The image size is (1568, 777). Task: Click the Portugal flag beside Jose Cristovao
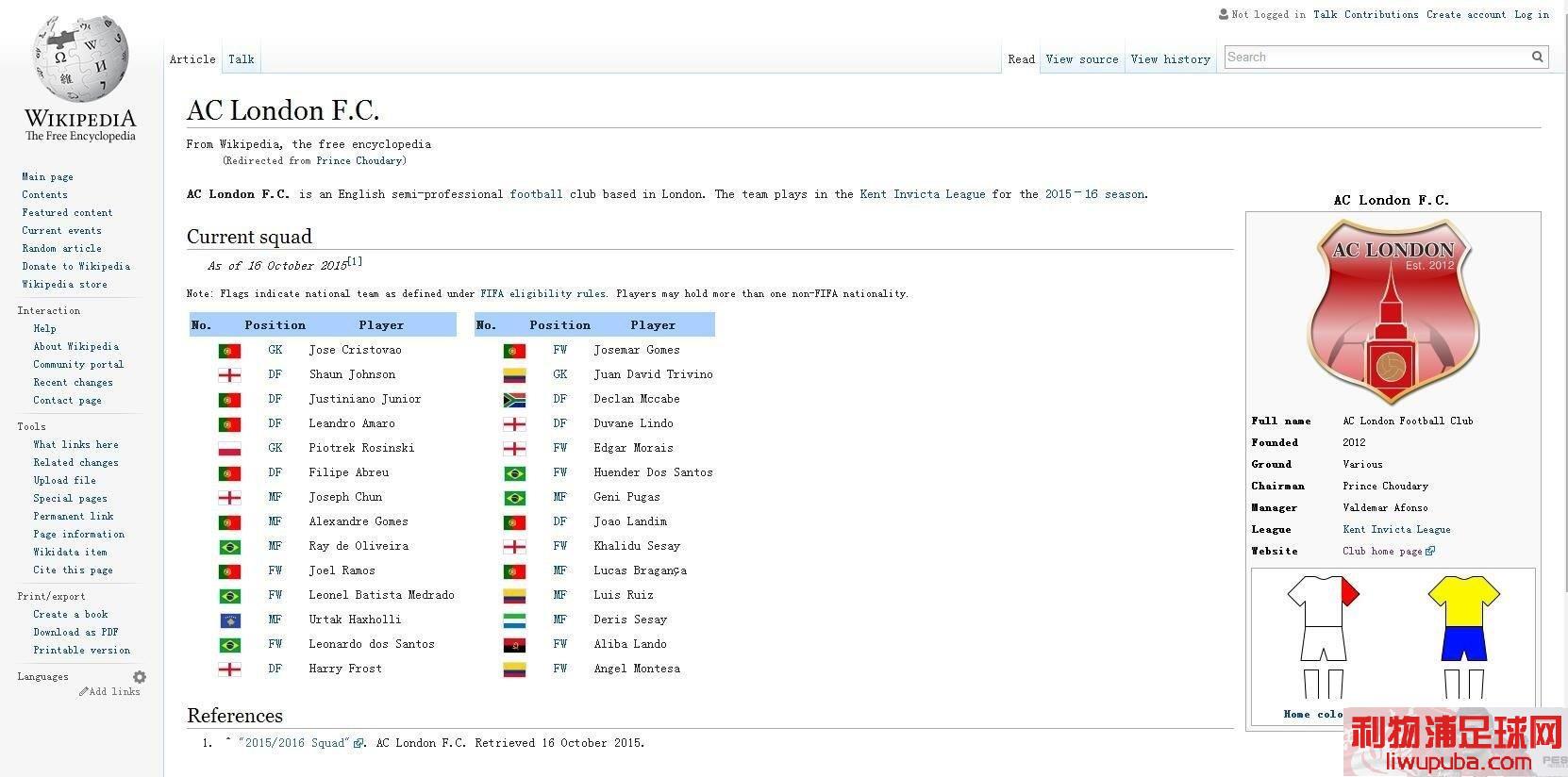click(229, 351)
